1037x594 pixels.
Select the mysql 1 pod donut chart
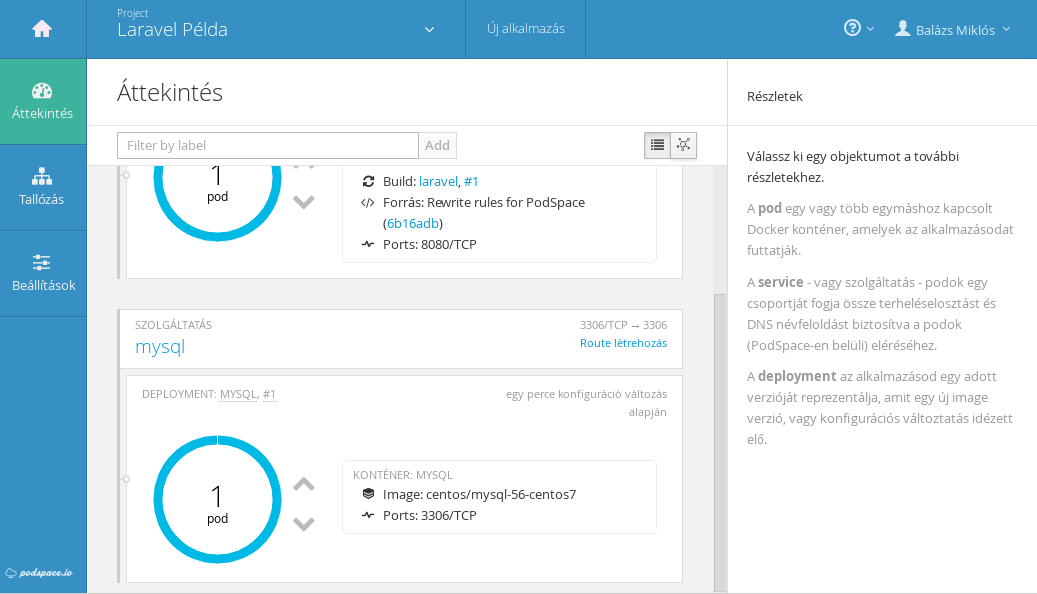pyautogui.click(x=218, y=499)
